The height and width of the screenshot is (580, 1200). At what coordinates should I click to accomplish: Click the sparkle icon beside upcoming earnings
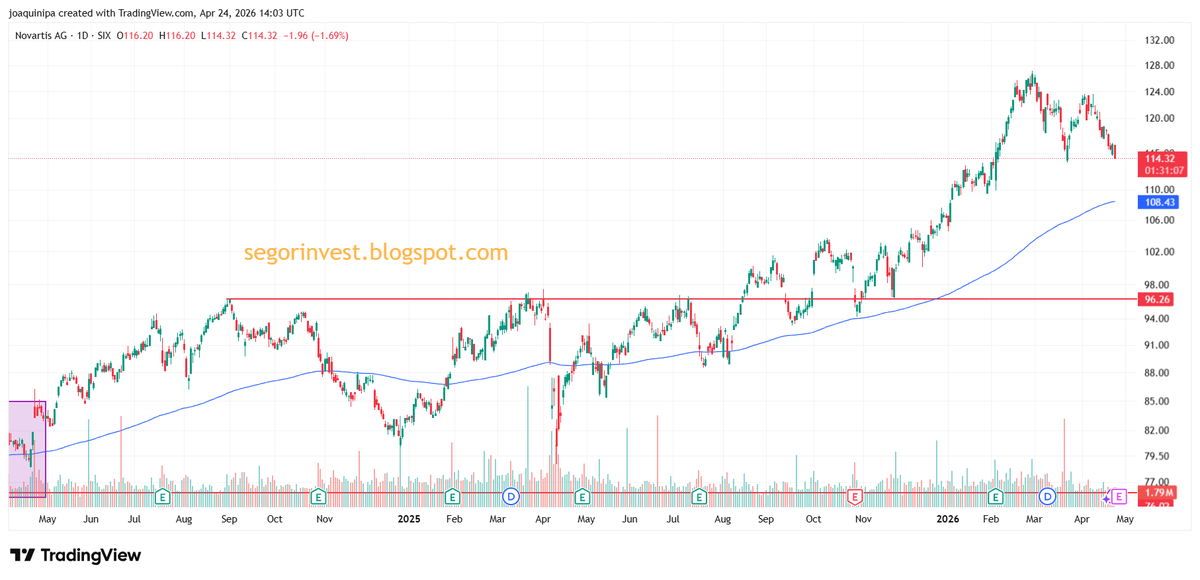[1106, 497]
